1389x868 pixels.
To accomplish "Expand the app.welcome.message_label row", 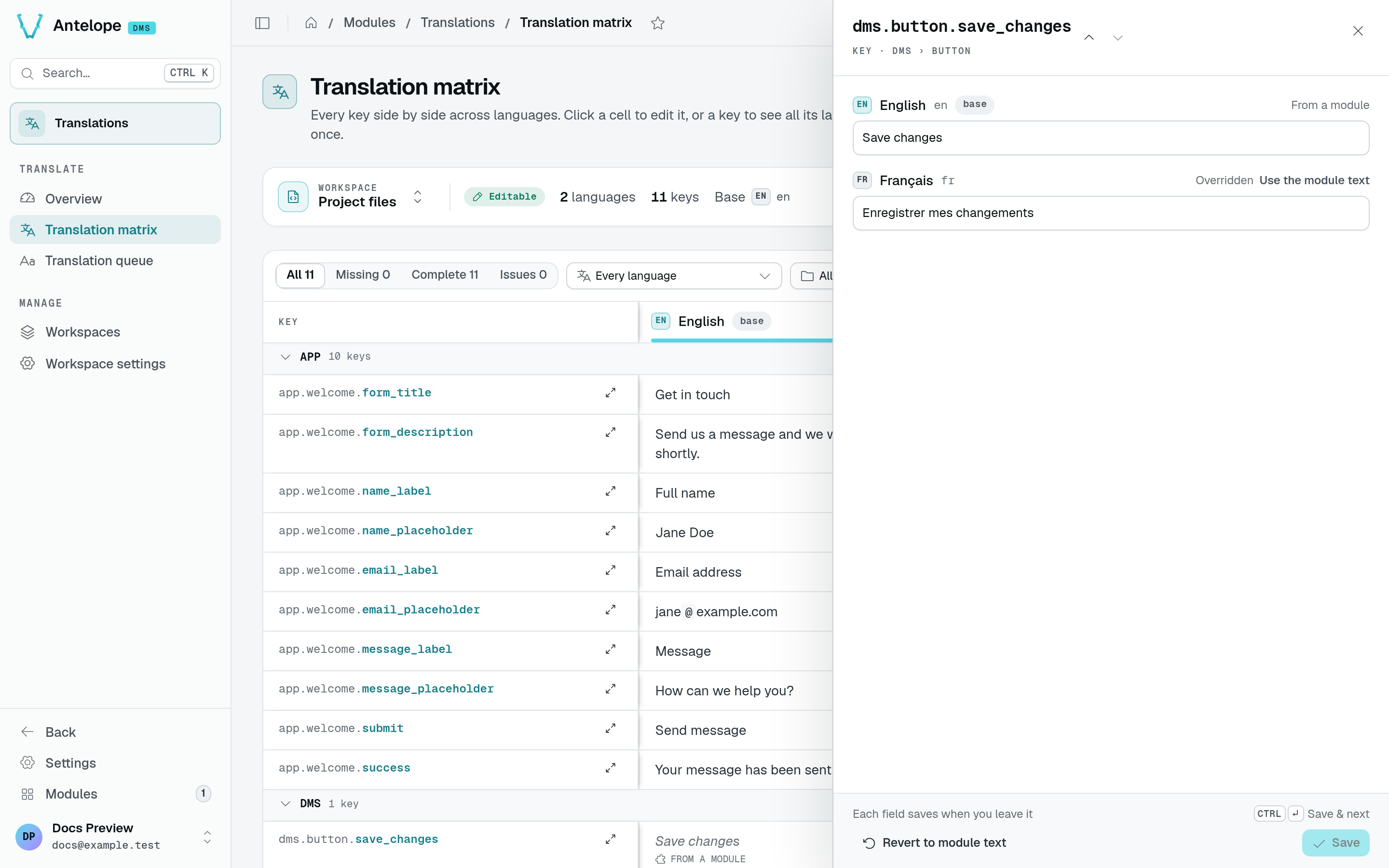I will point(610,649).
